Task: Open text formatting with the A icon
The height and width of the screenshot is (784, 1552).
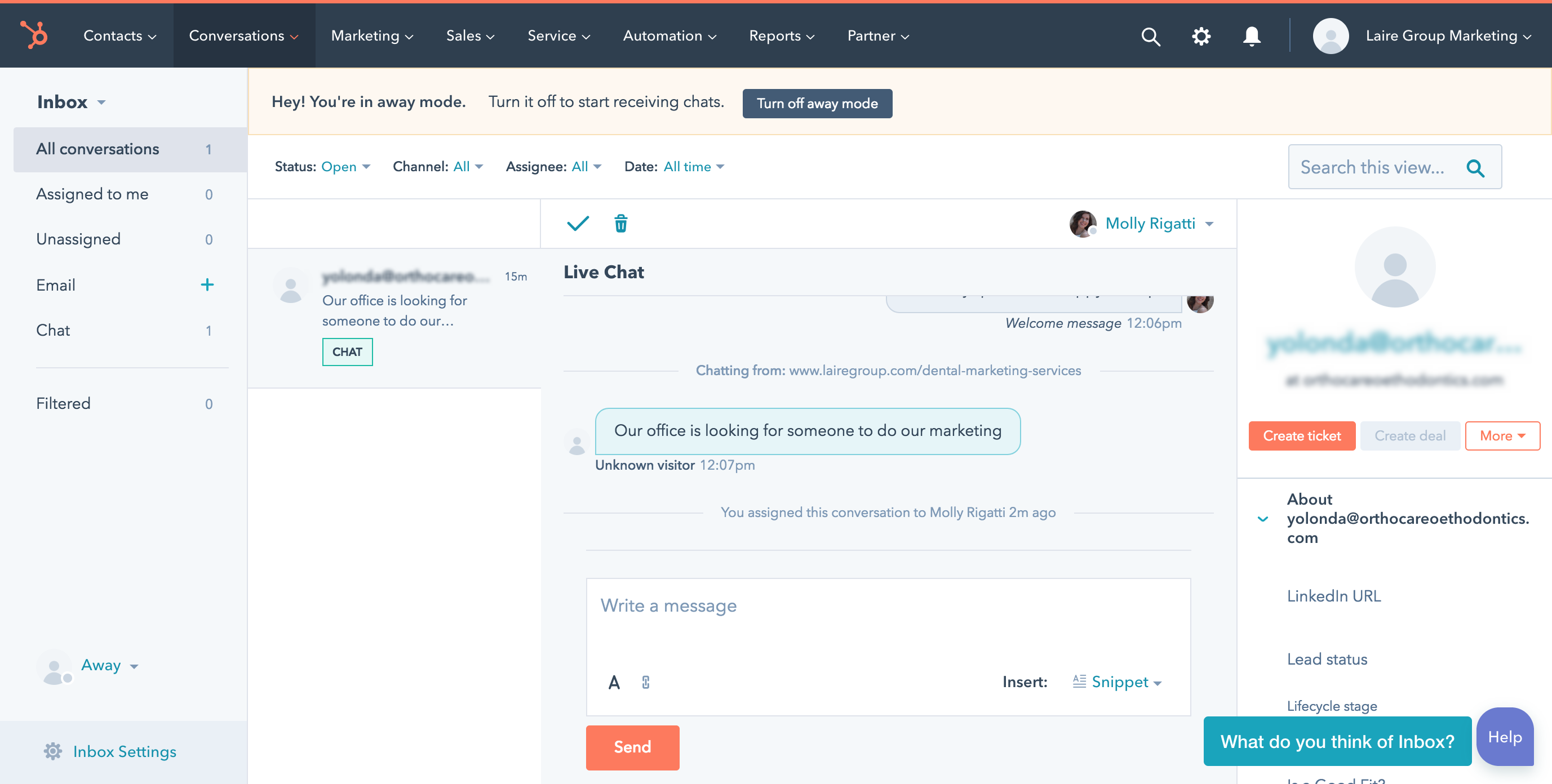Action: pos(613,681)
